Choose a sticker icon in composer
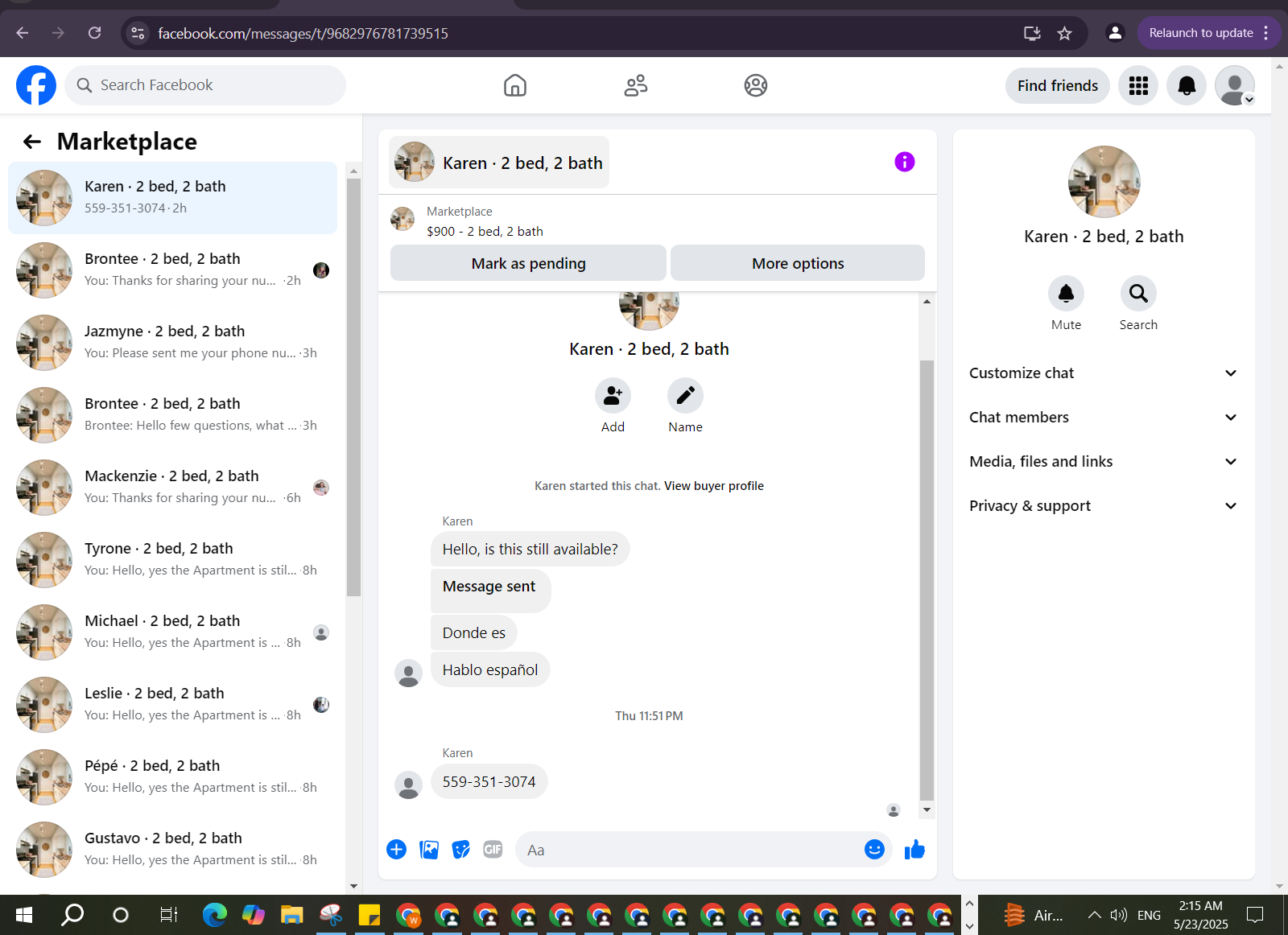The height and width of the screenshot is (935, 1288). click(460, 850)
